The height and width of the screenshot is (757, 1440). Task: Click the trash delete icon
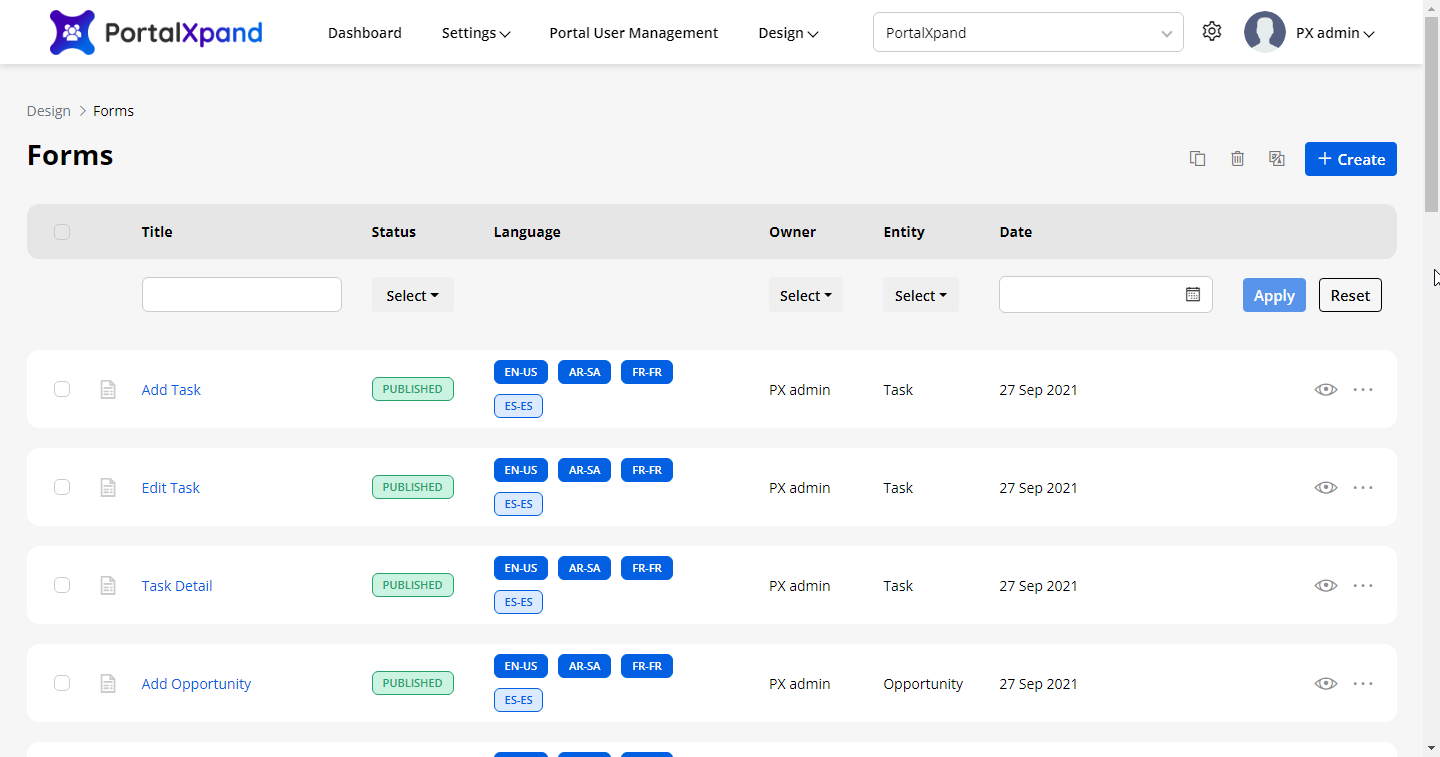pos(1237,159)
